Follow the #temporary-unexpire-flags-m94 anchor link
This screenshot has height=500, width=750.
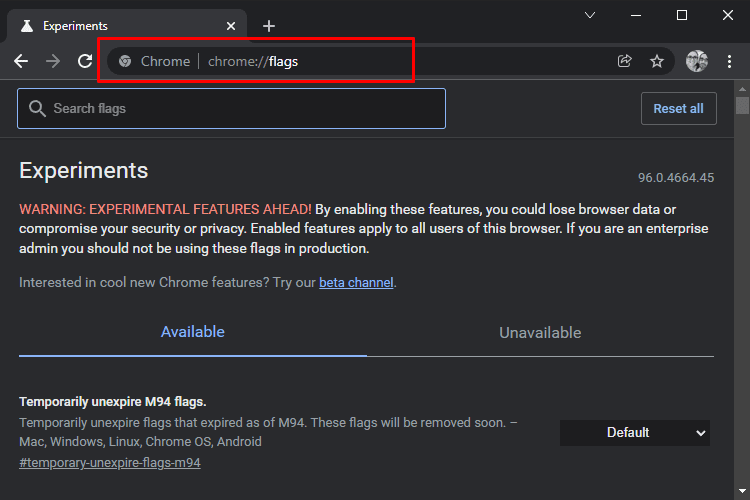pos(110,463)
